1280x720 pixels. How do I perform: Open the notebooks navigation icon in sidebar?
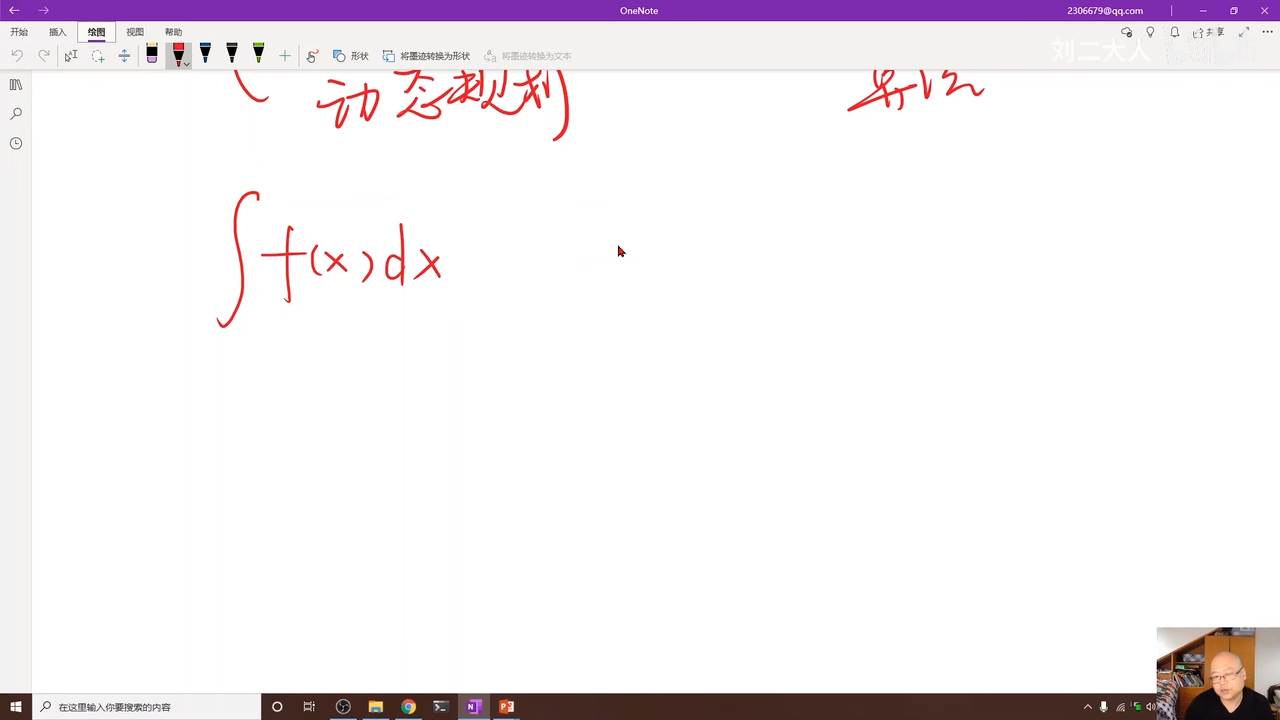16,85
